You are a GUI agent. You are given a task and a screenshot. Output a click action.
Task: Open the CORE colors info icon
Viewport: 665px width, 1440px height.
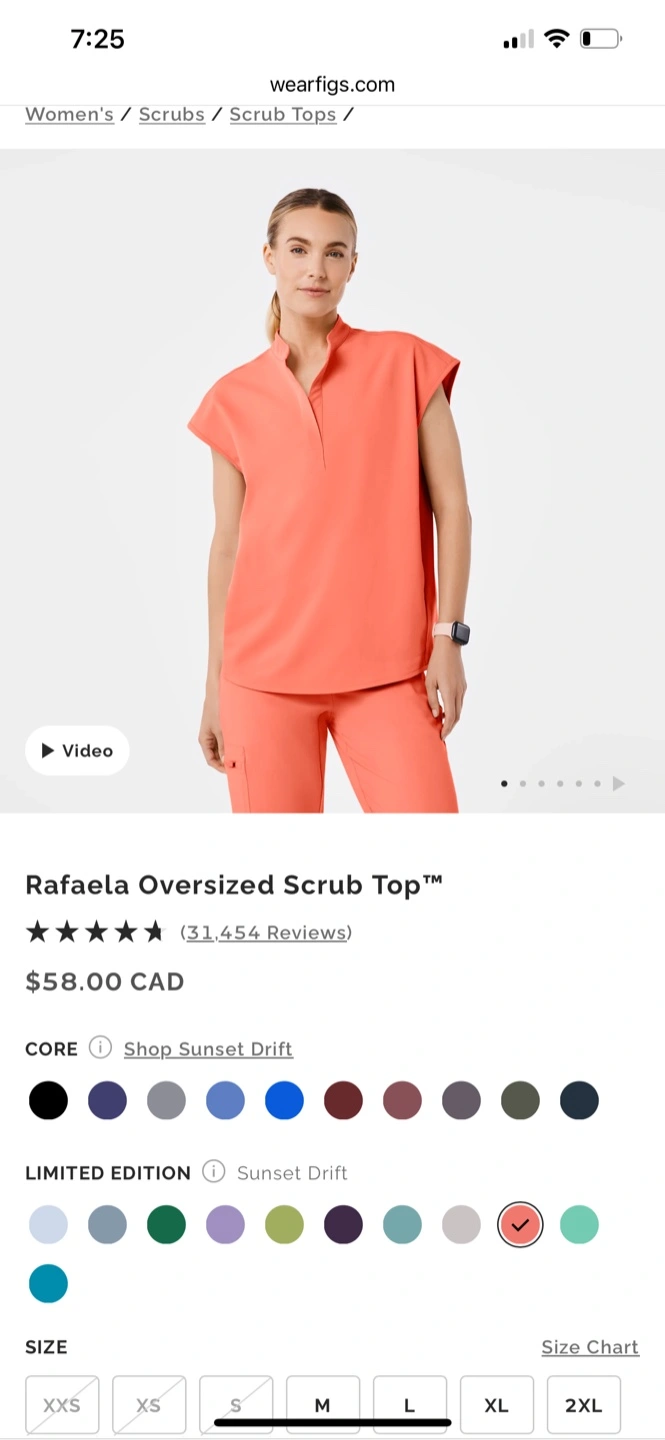tap(100, 1047)
